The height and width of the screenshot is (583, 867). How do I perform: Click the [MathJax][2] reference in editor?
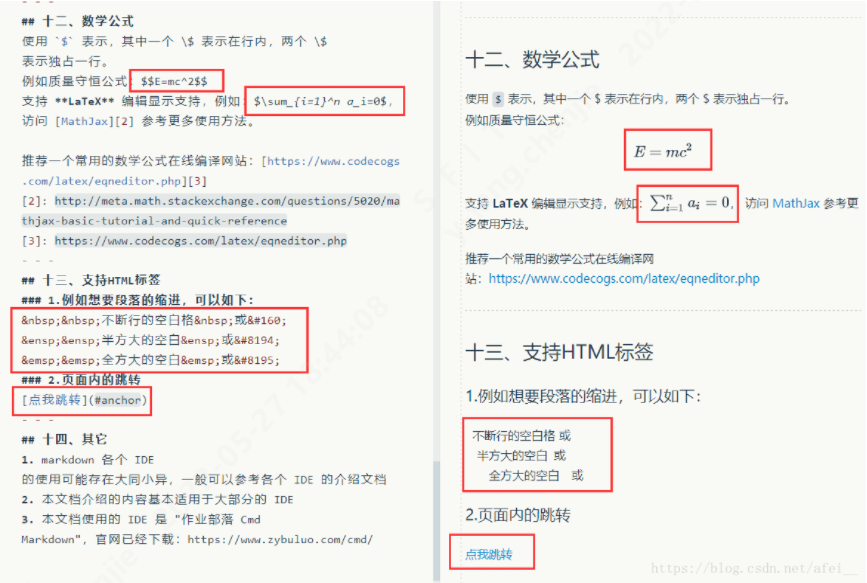coord(95,121)
